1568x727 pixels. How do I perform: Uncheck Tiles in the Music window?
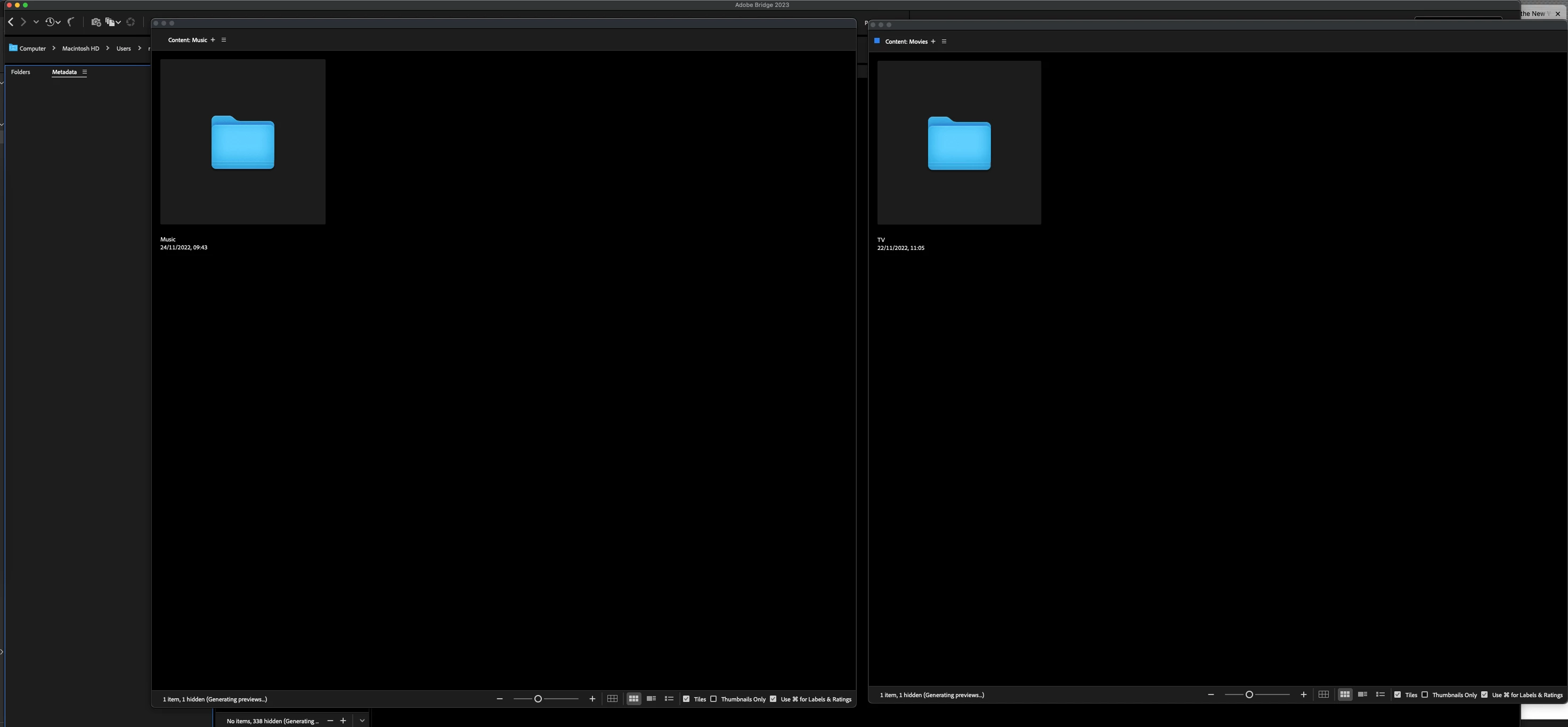click(x=687, y=699)
